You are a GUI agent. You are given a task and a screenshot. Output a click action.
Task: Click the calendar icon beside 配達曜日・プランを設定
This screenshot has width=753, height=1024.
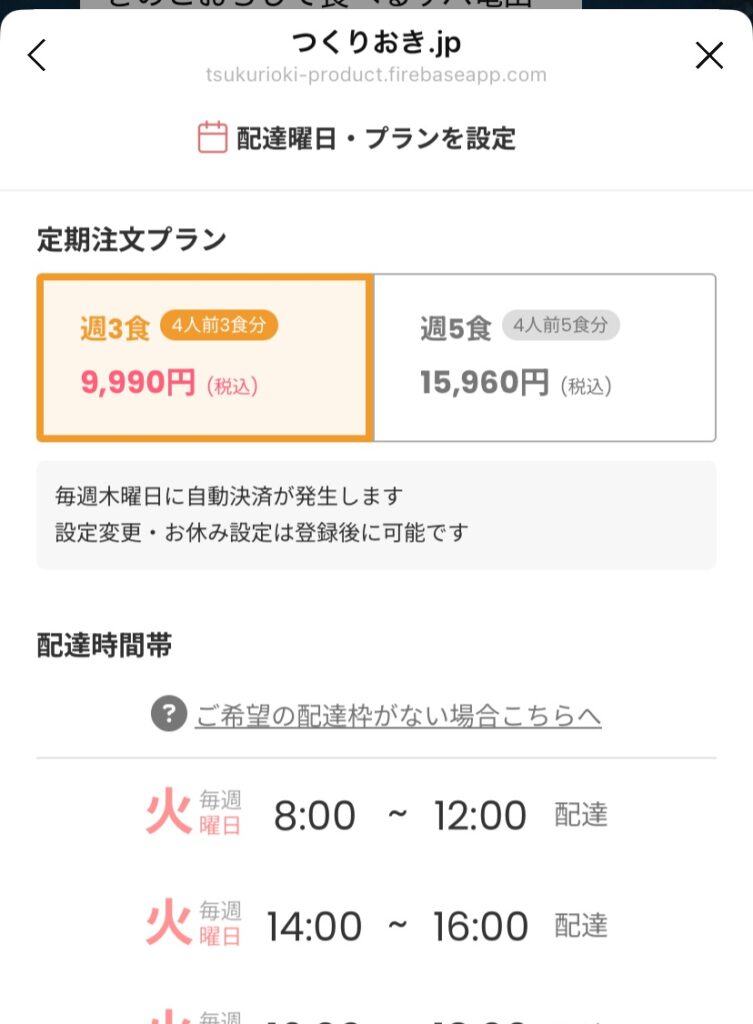[x=212, y=137]
